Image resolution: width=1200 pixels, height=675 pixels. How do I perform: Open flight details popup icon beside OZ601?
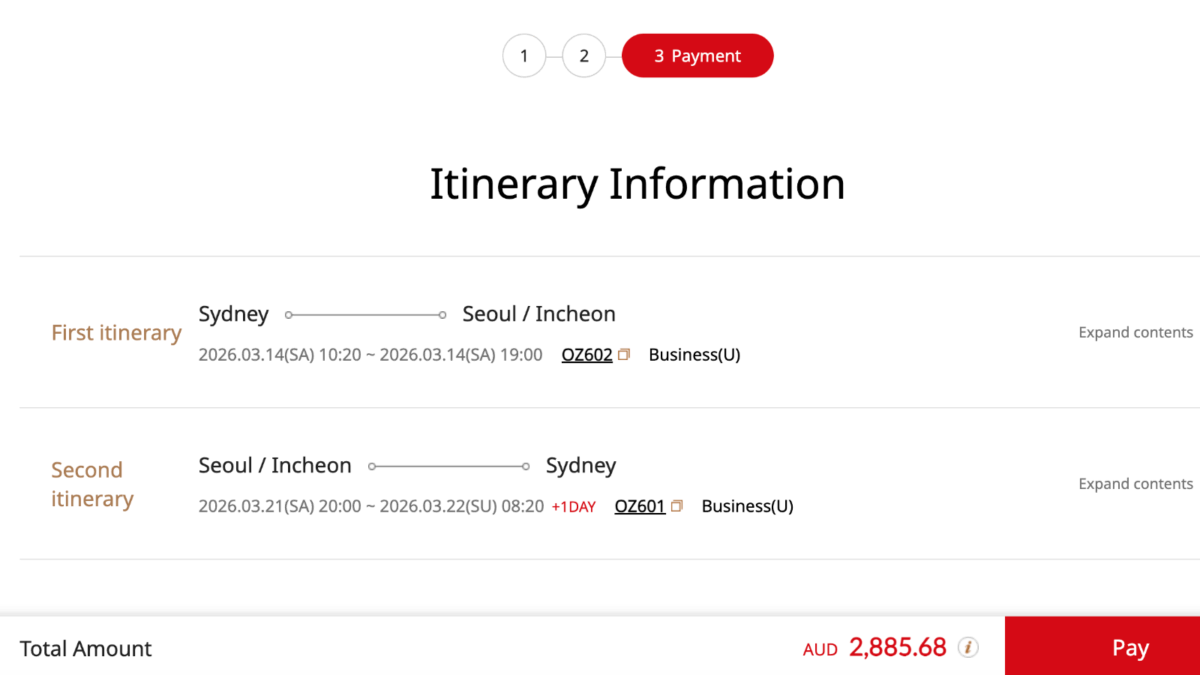click(675, 505)
